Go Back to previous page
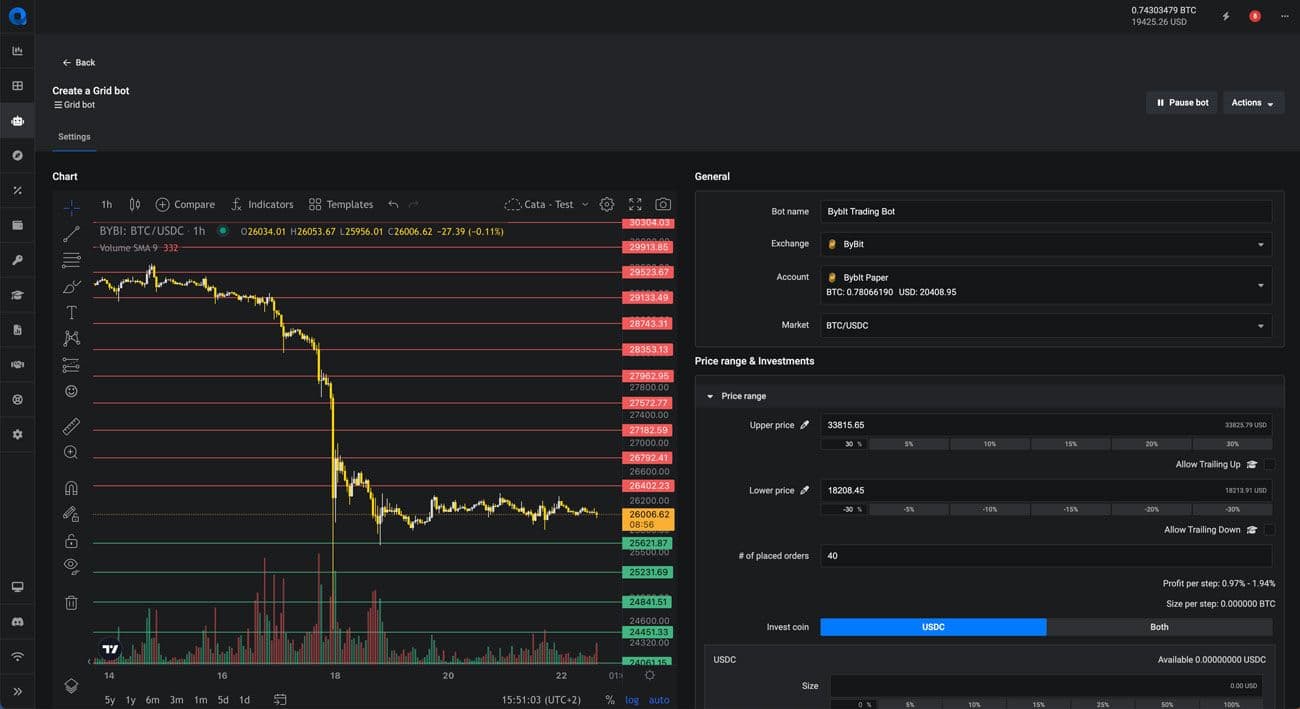Screen dimensions: 1300x709 tap(79, 62)
